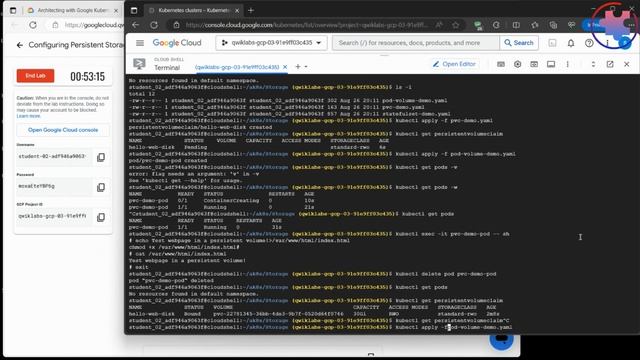Select the Architecting with Google Kubernetes tab
640x360 pixels.
click(x=73, y=11)
